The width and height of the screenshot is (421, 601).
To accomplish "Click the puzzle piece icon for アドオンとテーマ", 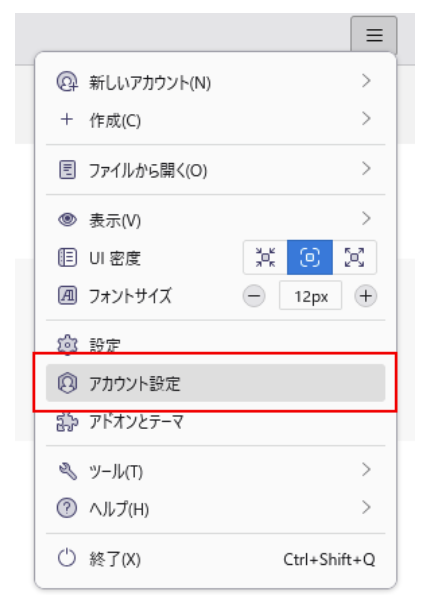I will click(67, 422).
